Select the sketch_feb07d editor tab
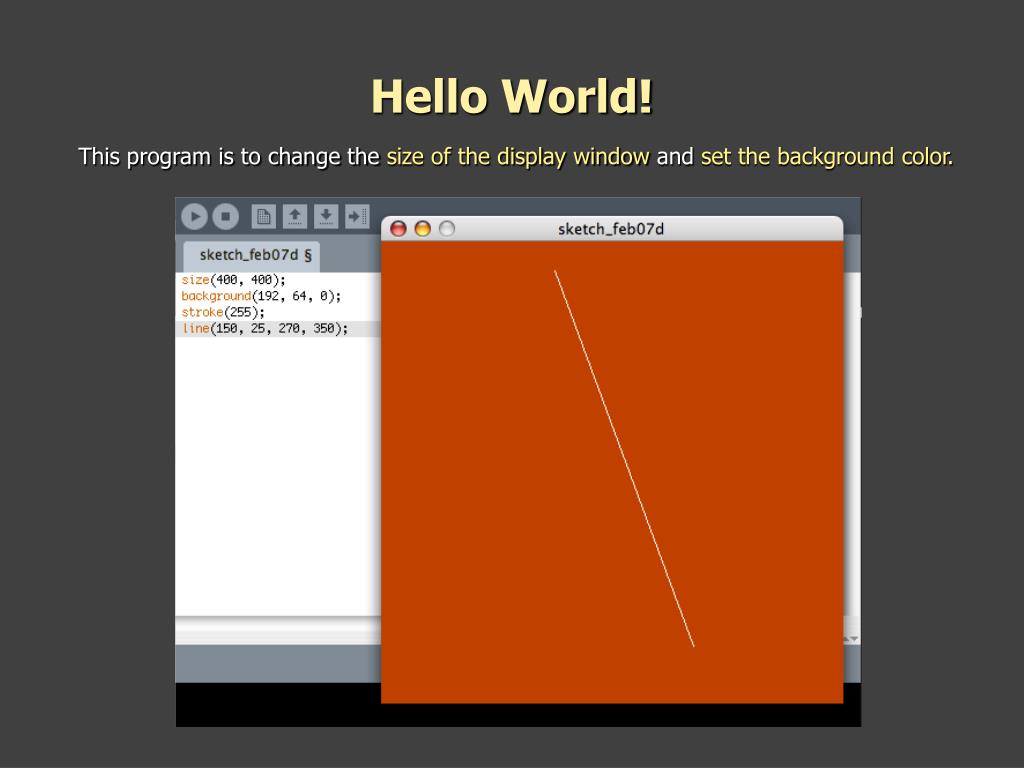The width and height of the screenshot is (1024, 768). click(252, 255)
